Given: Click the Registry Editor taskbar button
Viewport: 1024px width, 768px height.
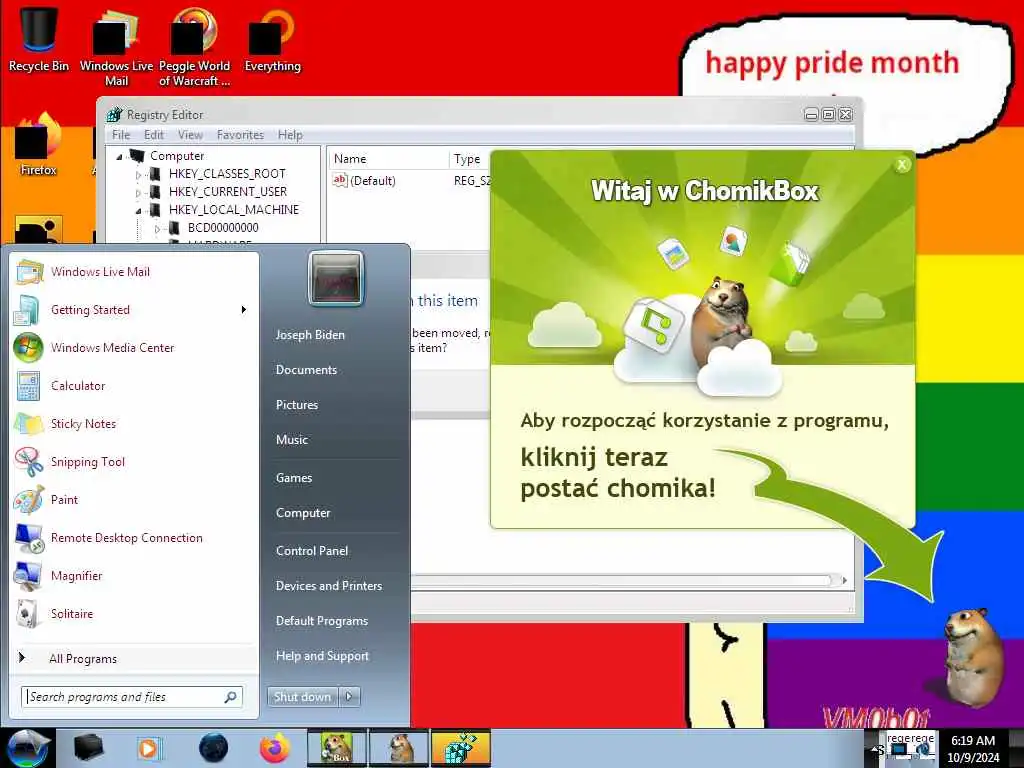Looking at the screenshot, I should [x=460, y=748].
